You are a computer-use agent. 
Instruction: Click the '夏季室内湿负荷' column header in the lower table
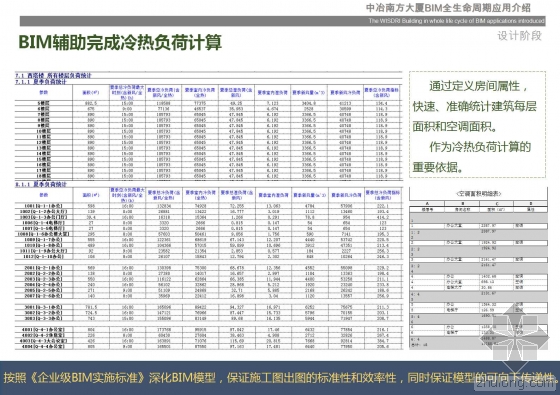point(273,195)
